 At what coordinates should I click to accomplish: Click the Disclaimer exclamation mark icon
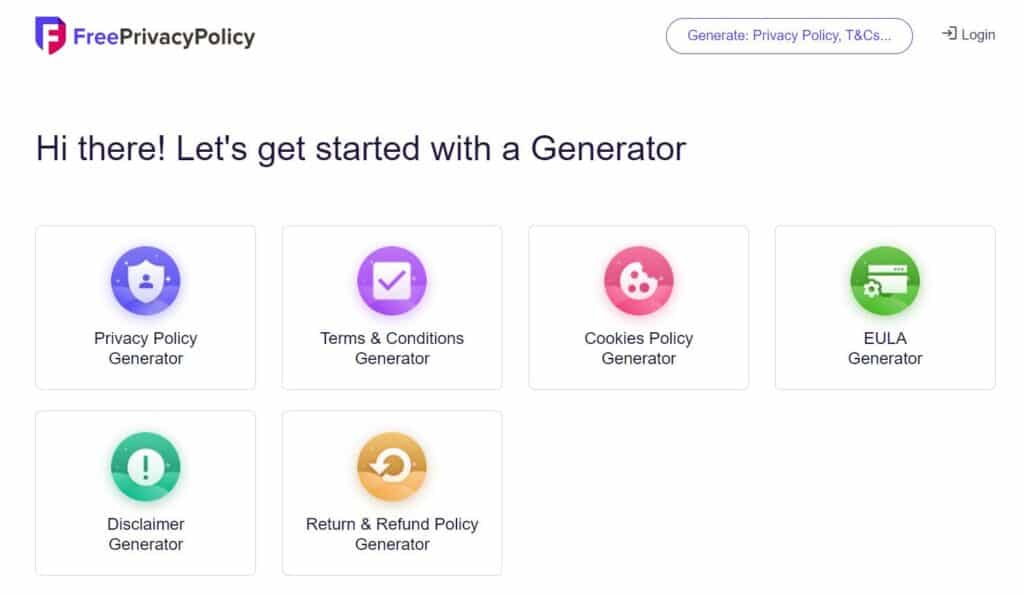[x=146, y=467]
